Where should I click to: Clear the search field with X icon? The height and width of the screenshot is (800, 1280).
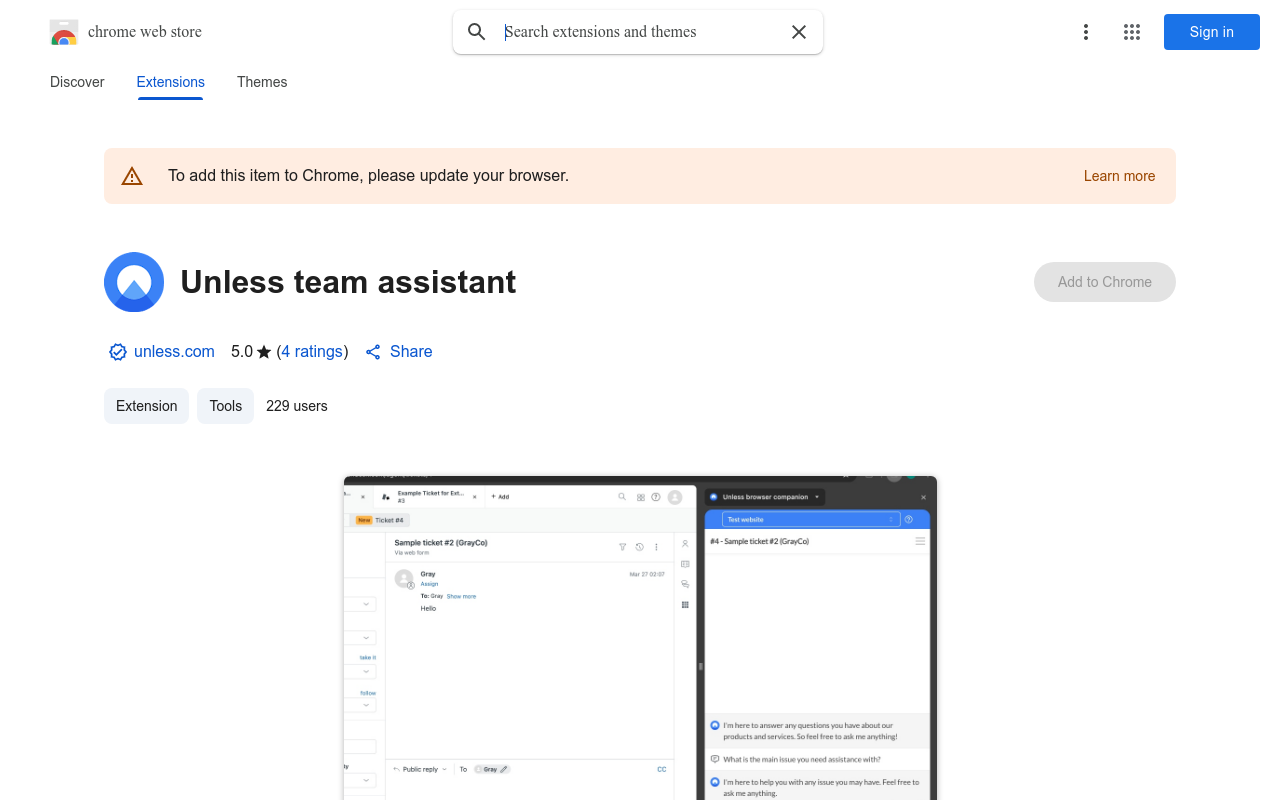coord(799,32)
